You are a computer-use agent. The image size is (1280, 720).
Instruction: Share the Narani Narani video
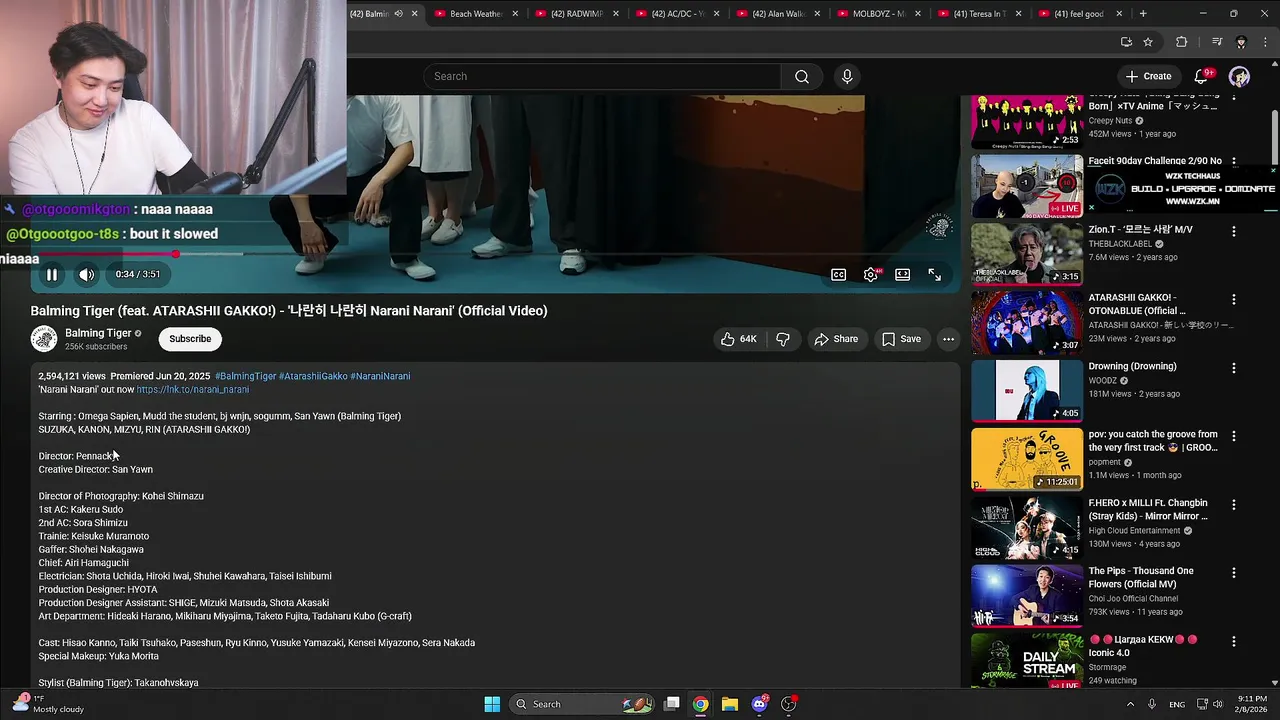(836, 339)
